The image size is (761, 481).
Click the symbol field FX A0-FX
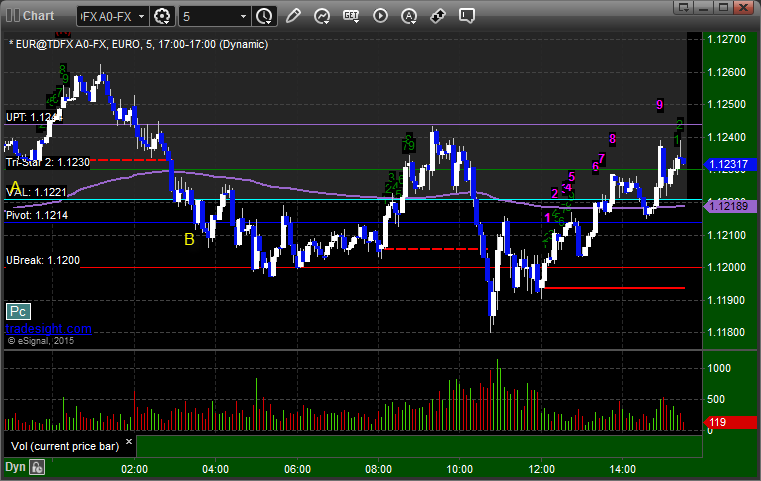coord(107,17)
